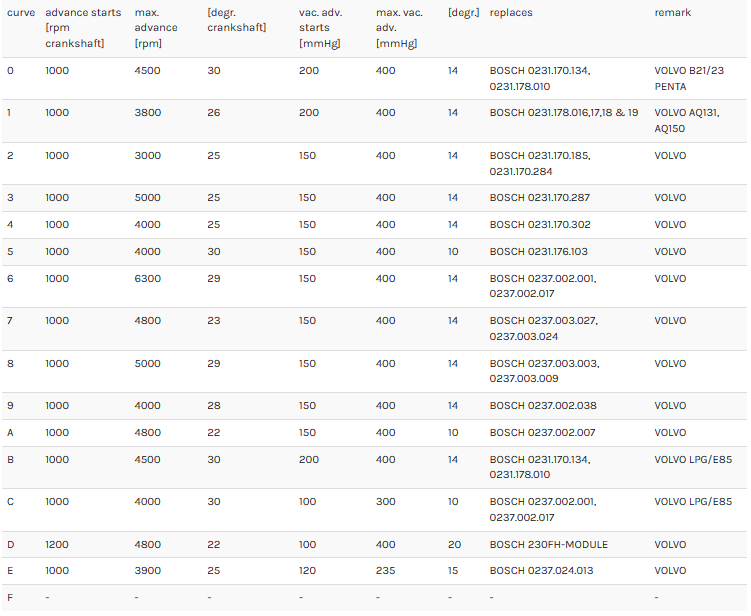
Task: Click the 'BOSCH 0237.024.013' cell
Action: (x=541, y=570)
